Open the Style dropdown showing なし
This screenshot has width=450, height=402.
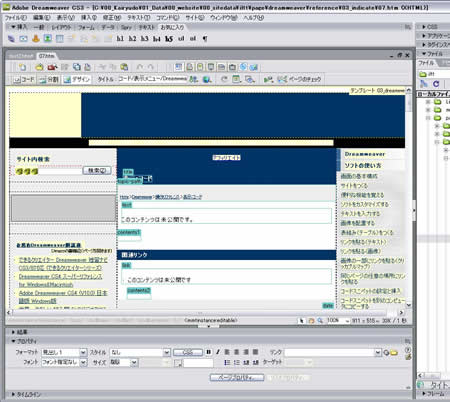point(167,352)
